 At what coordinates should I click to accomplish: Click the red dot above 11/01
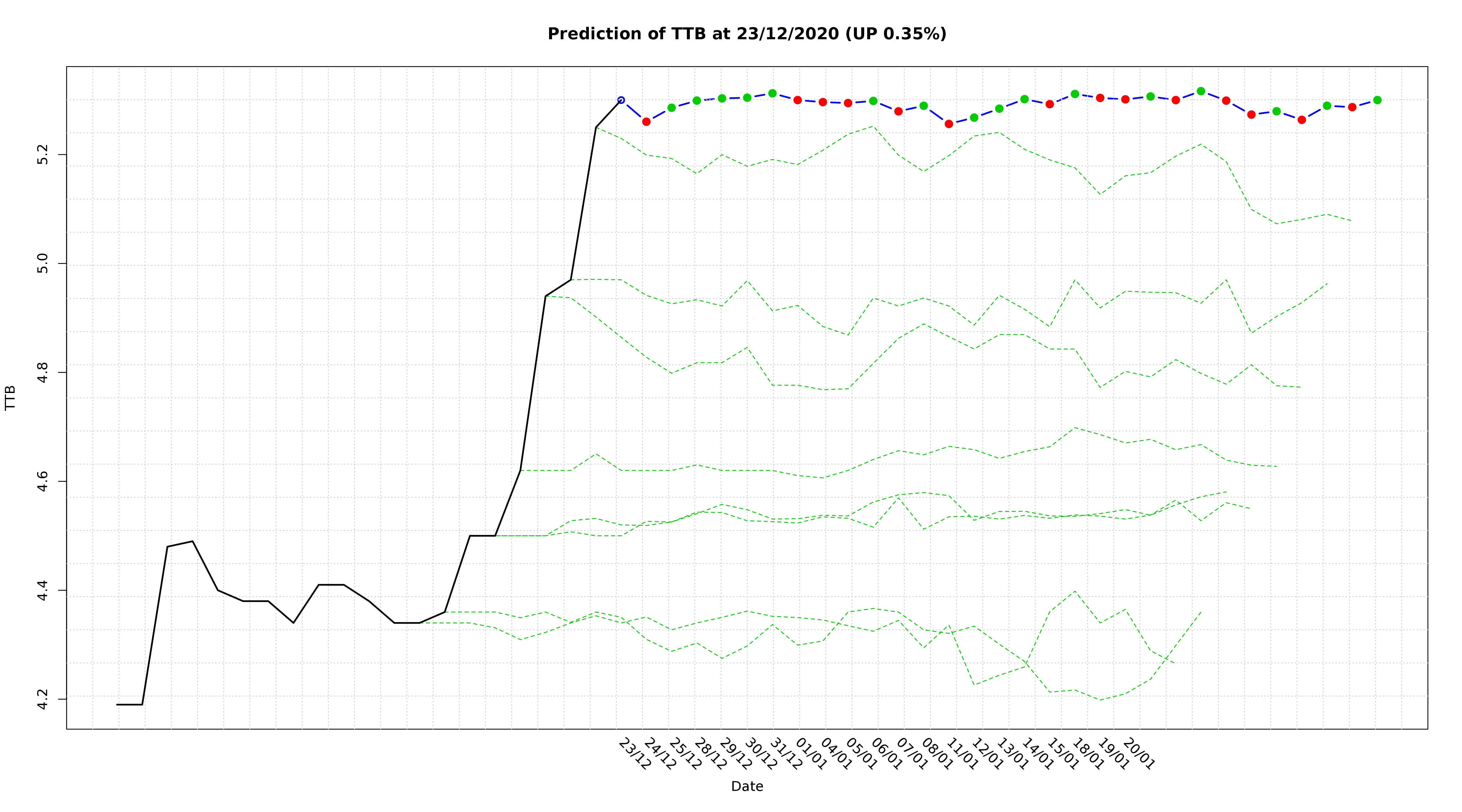949,124
